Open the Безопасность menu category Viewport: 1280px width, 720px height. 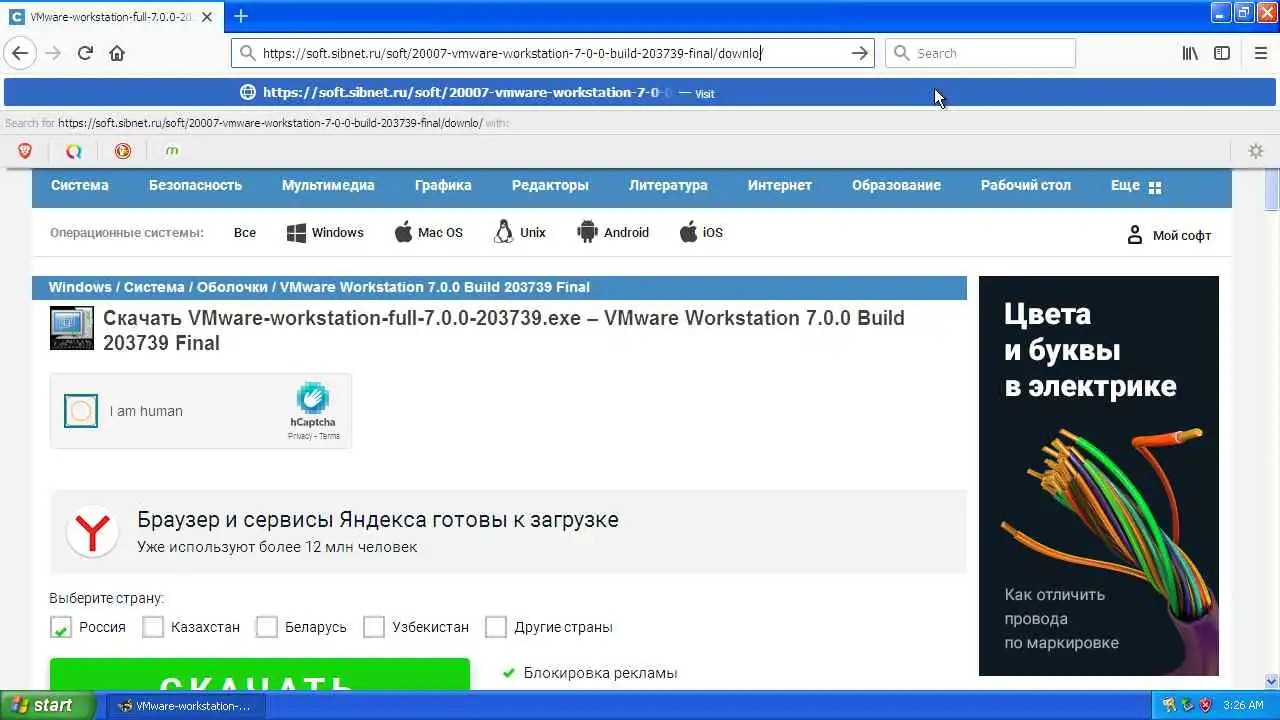click(196, 185)
